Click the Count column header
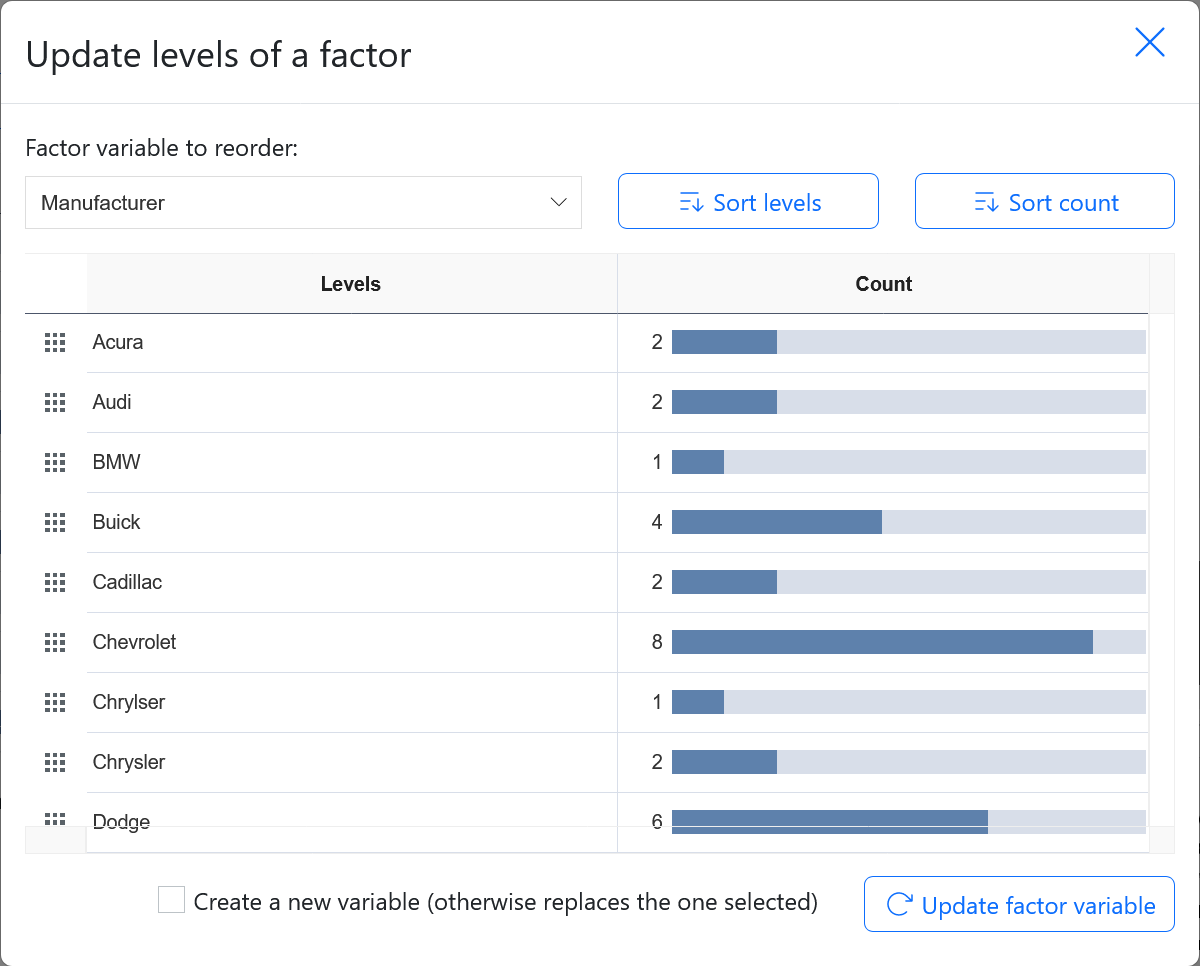 coord(883,284)
